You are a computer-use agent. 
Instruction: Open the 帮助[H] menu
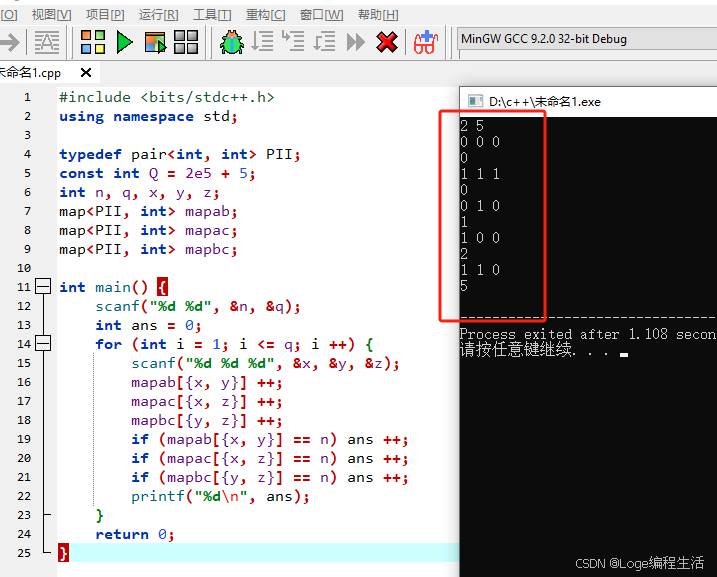[x=378, y=15]
